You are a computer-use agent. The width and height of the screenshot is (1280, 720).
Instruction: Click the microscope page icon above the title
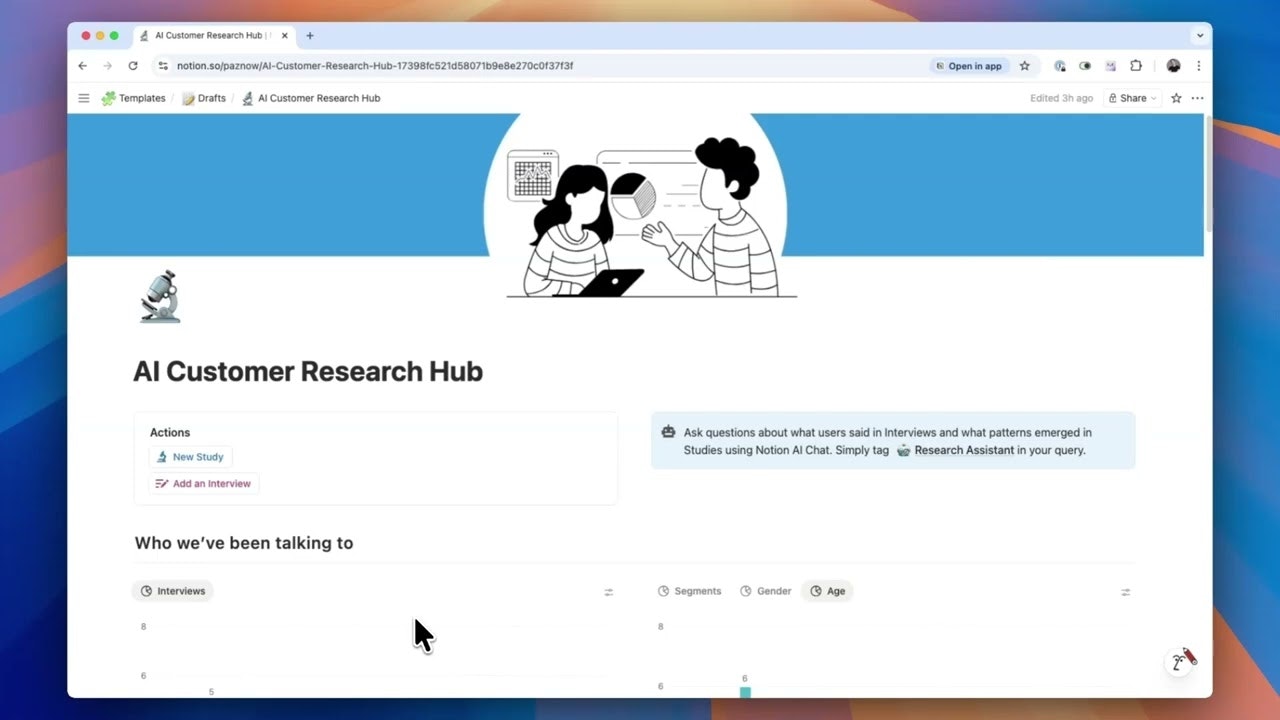[159, 296]
